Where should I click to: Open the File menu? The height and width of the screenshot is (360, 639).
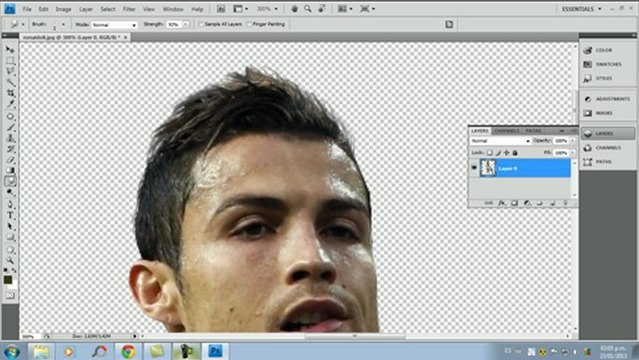pyautogui.click(x=27, y=9)
